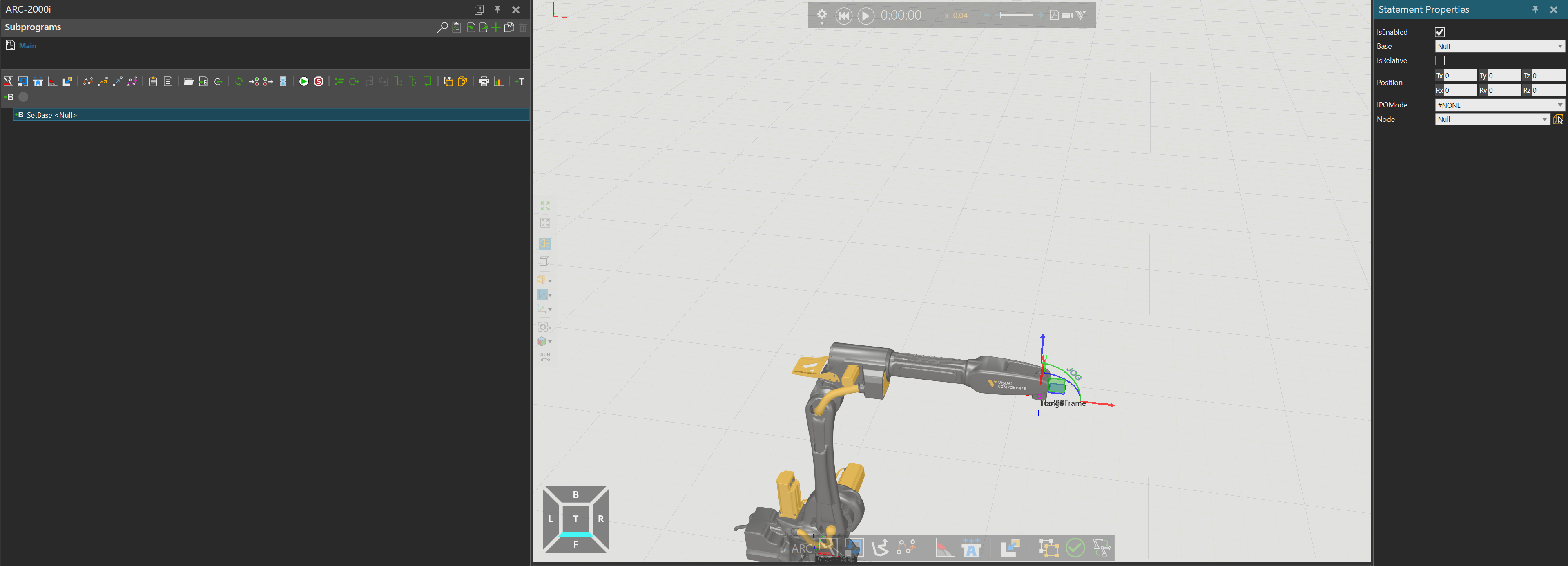Image resolution: width=1568 pixels, height=566 pixels.
Task: Click the trash delete subprogram icon
Action: (523, 27)
